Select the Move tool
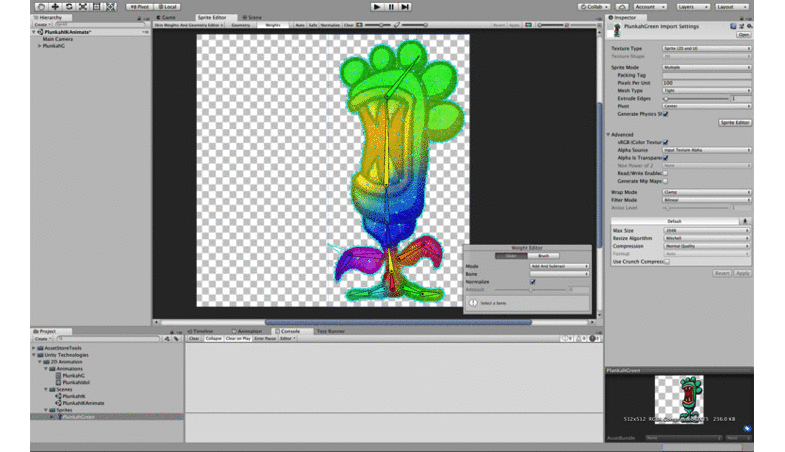The height and width of the screenshot is (452, 785). pyautogui.click(x=55, y=7)
